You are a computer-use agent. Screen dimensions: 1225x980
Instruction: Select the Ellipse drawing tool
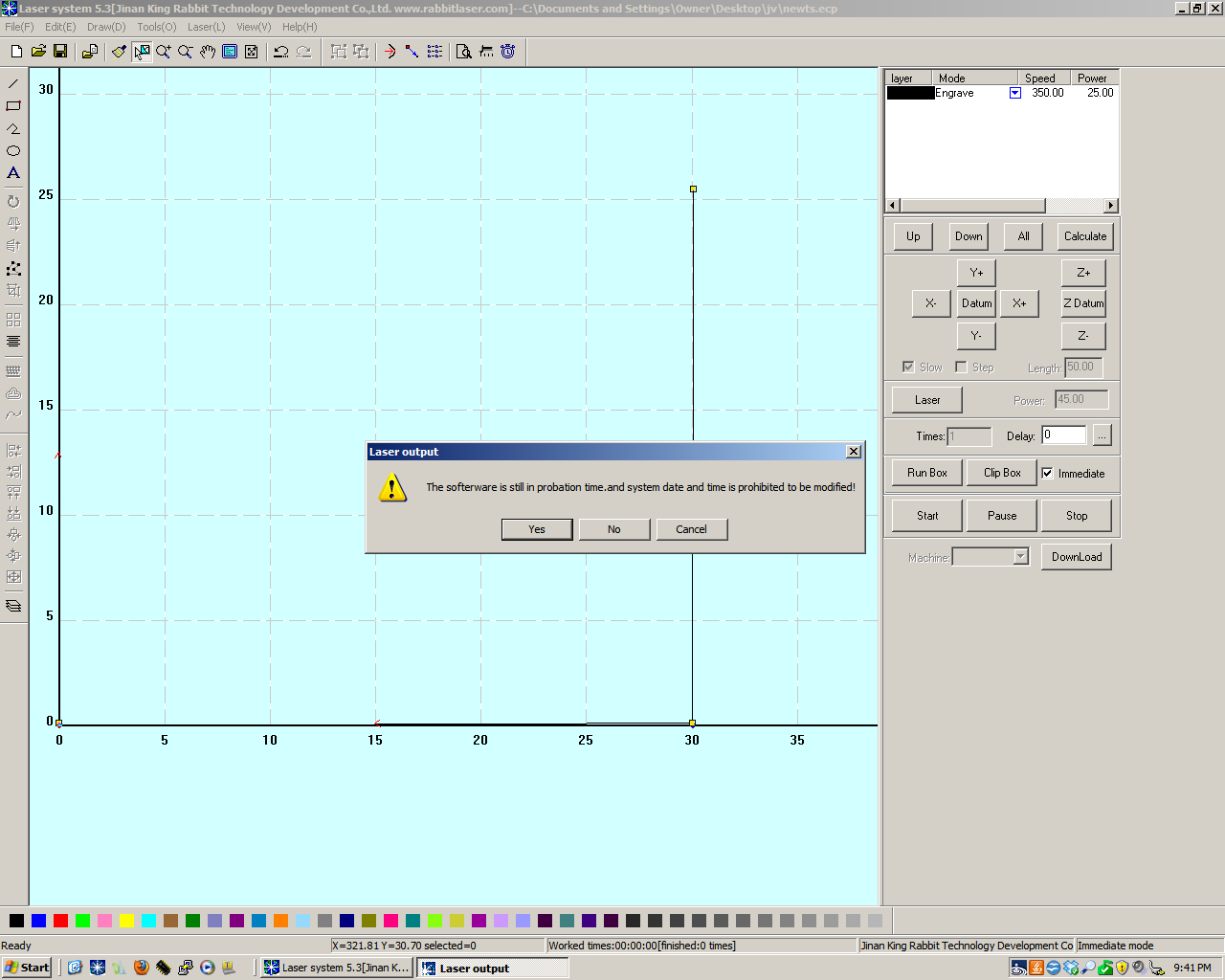point(13,151)
